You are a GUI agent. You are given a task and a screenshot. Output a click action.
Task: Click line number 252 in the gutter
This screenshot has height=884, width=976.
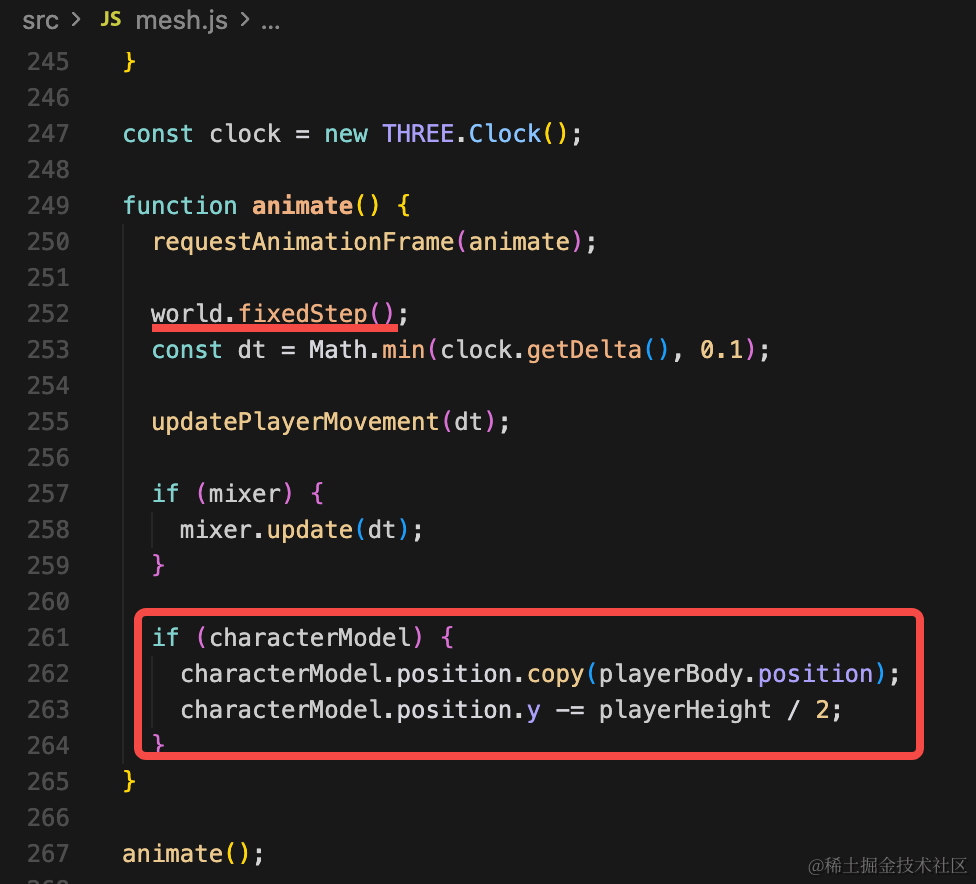(x=48, y=314)
